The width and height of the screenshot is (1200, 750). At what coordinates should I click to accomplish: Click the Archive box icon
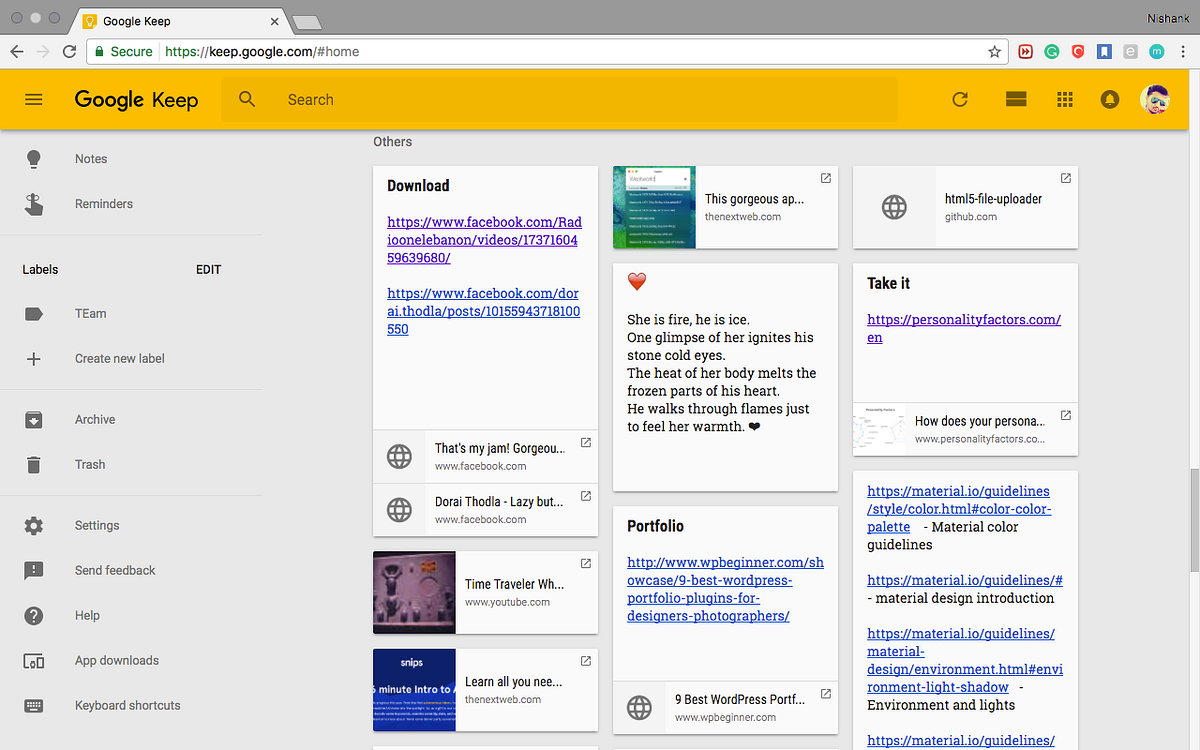[34, 420]
